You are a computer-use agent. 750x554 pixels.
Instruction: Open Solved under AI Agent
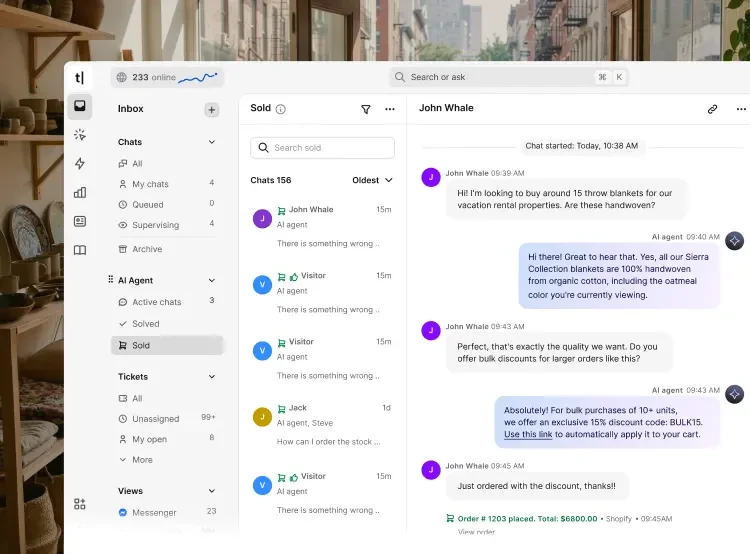[x=167, y=323]
